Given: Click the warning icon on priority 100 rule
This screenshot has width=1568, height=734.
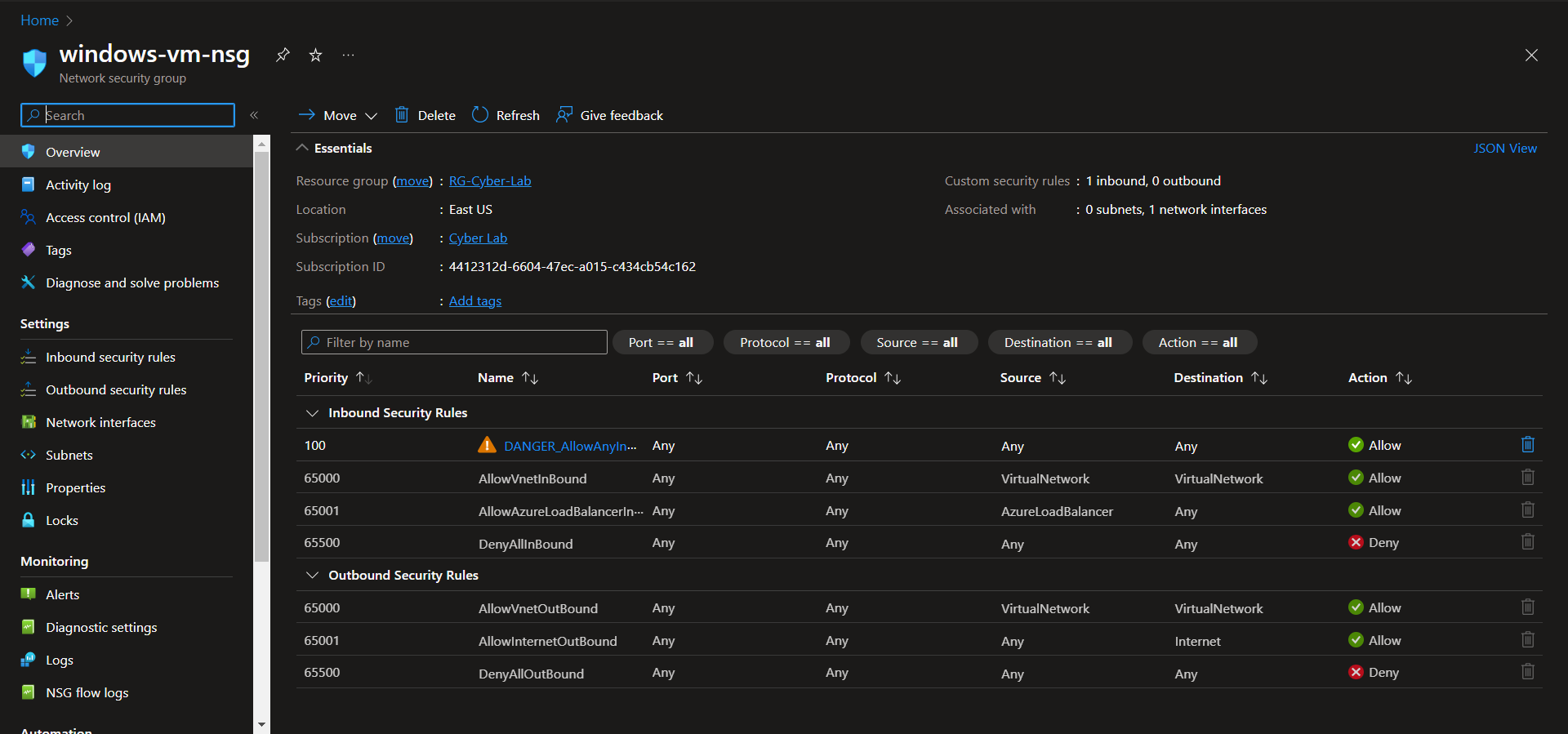Looking at the screenshot, I should [487, 445].
